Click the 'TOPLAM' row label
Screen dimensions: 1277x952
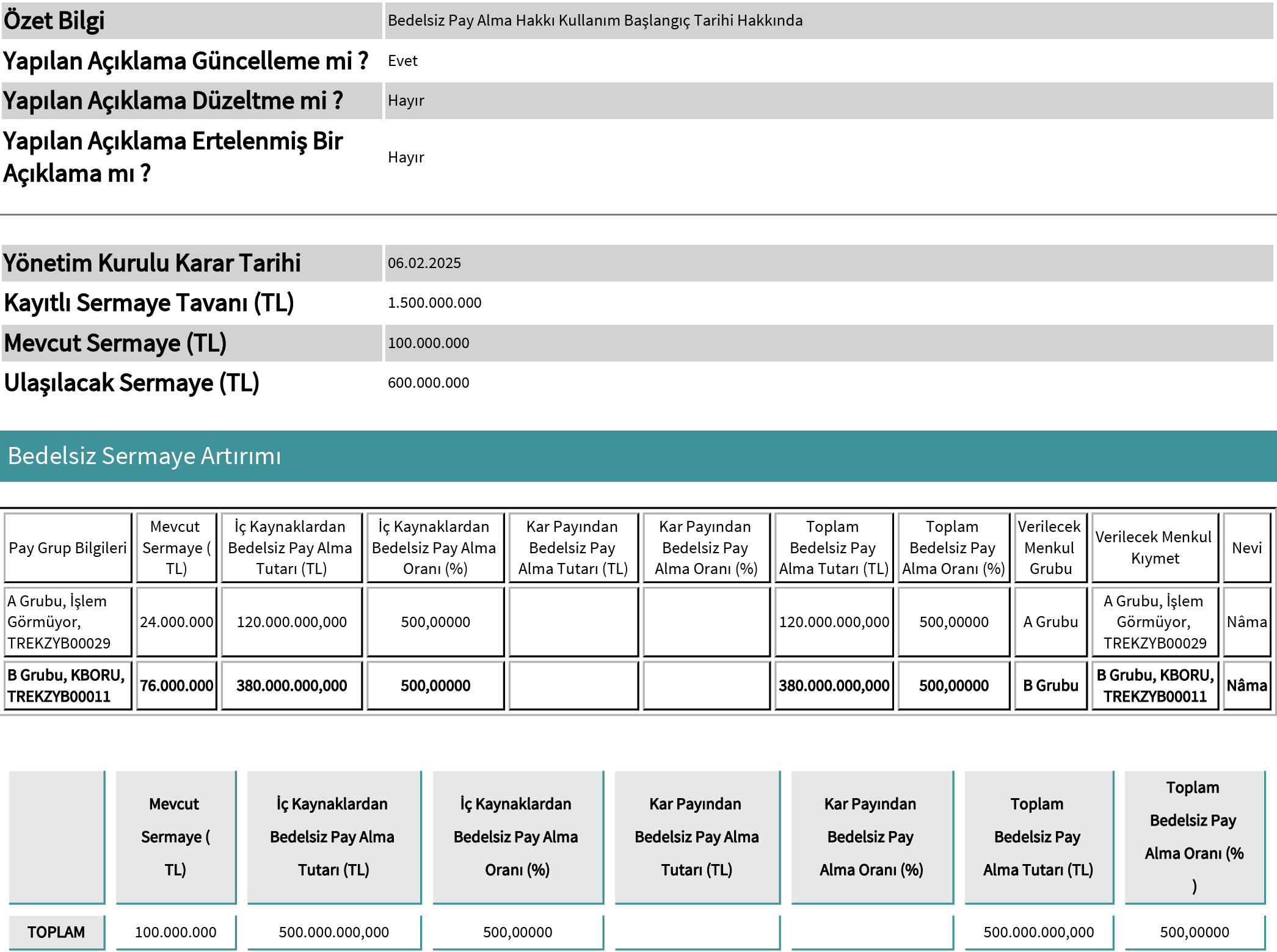tap(56, 932)
